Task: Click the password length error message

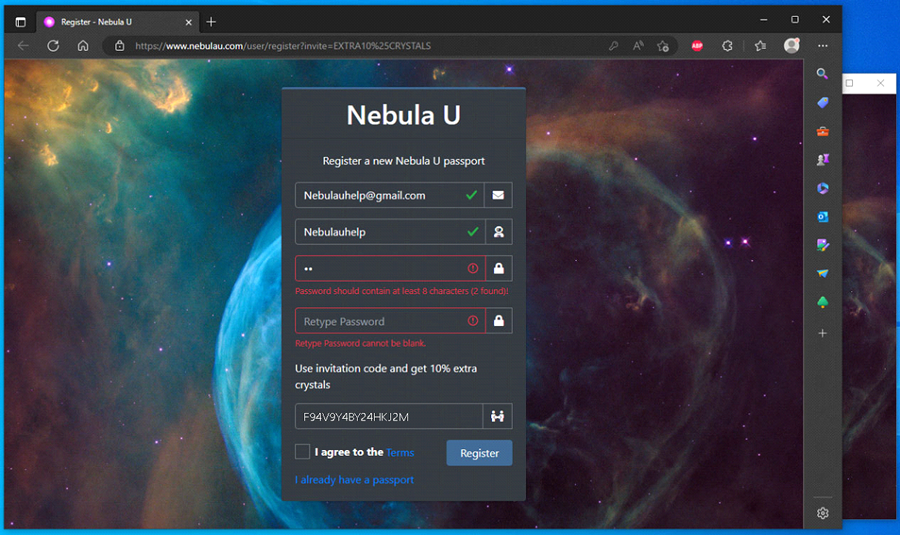Action: click(x=402, y=291)
